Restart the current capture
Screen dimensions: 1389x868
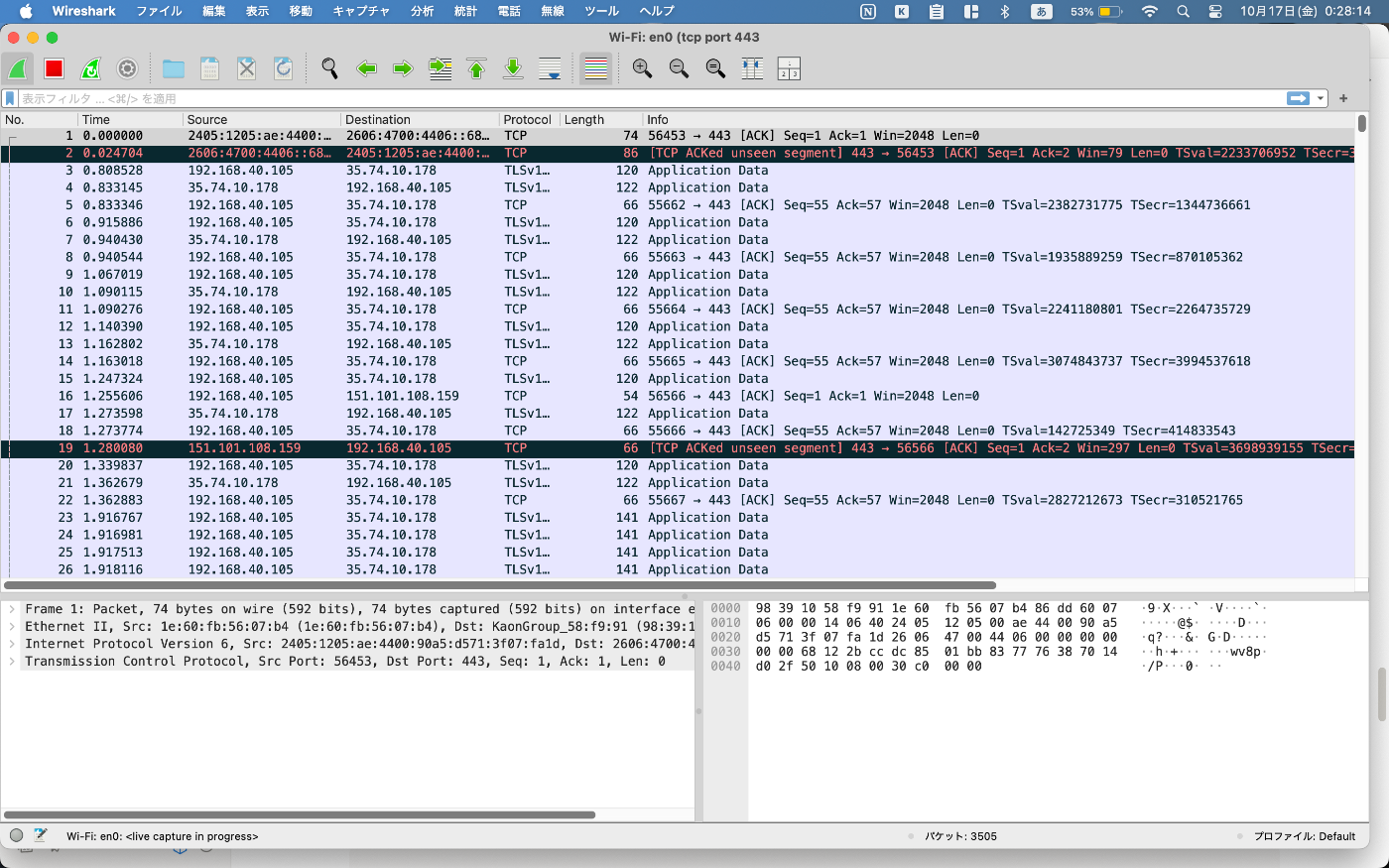(x=90, y=68)
